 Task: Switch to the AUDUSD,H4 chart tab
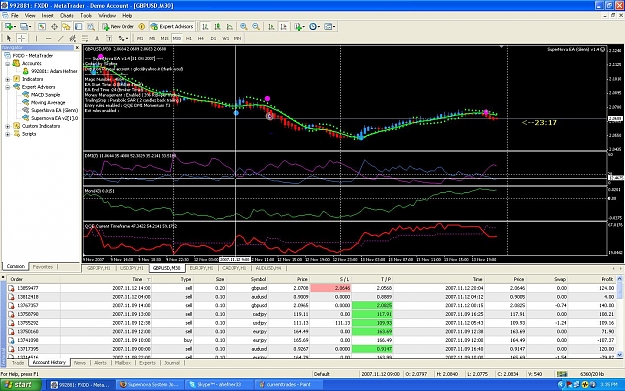tap(268, 268)
